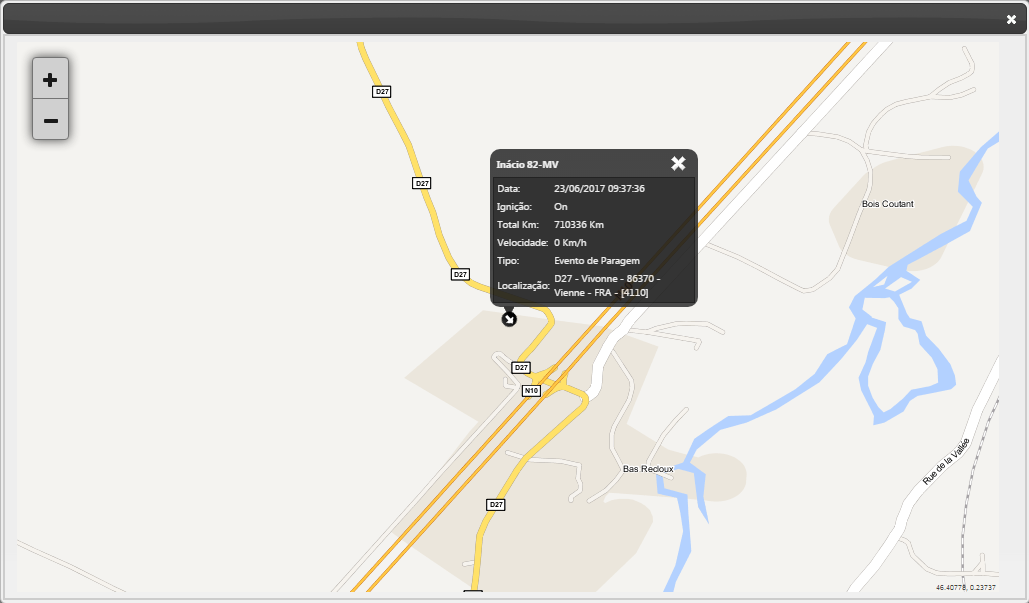This screenshot has height=603, width=1029.
Task: Click the vehicle position arrow marker
Action: coord(509,319)
